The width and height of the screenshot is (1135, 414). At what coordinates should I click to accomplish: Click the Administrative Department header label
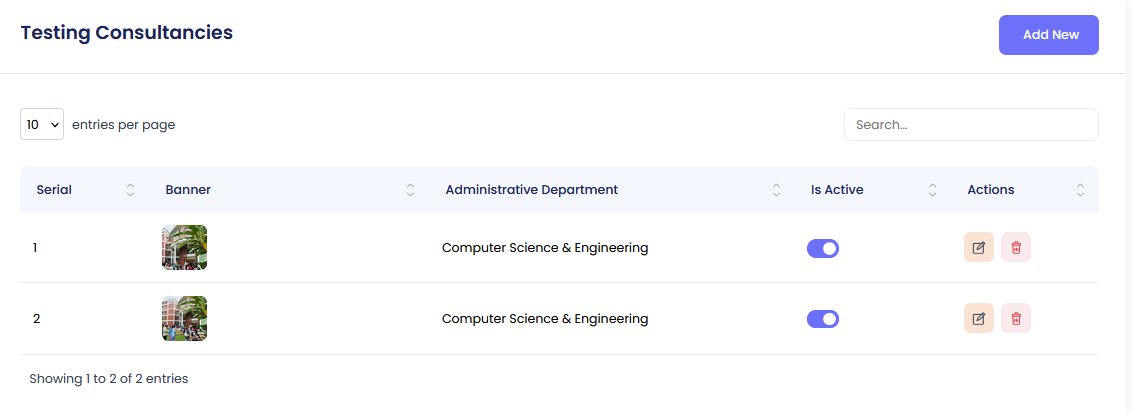pyautogui.click(x=532, y=190)
